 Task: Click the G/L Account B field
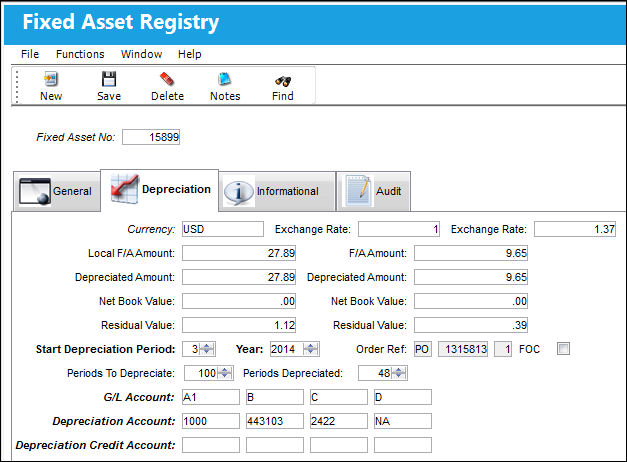click(275, 397)
